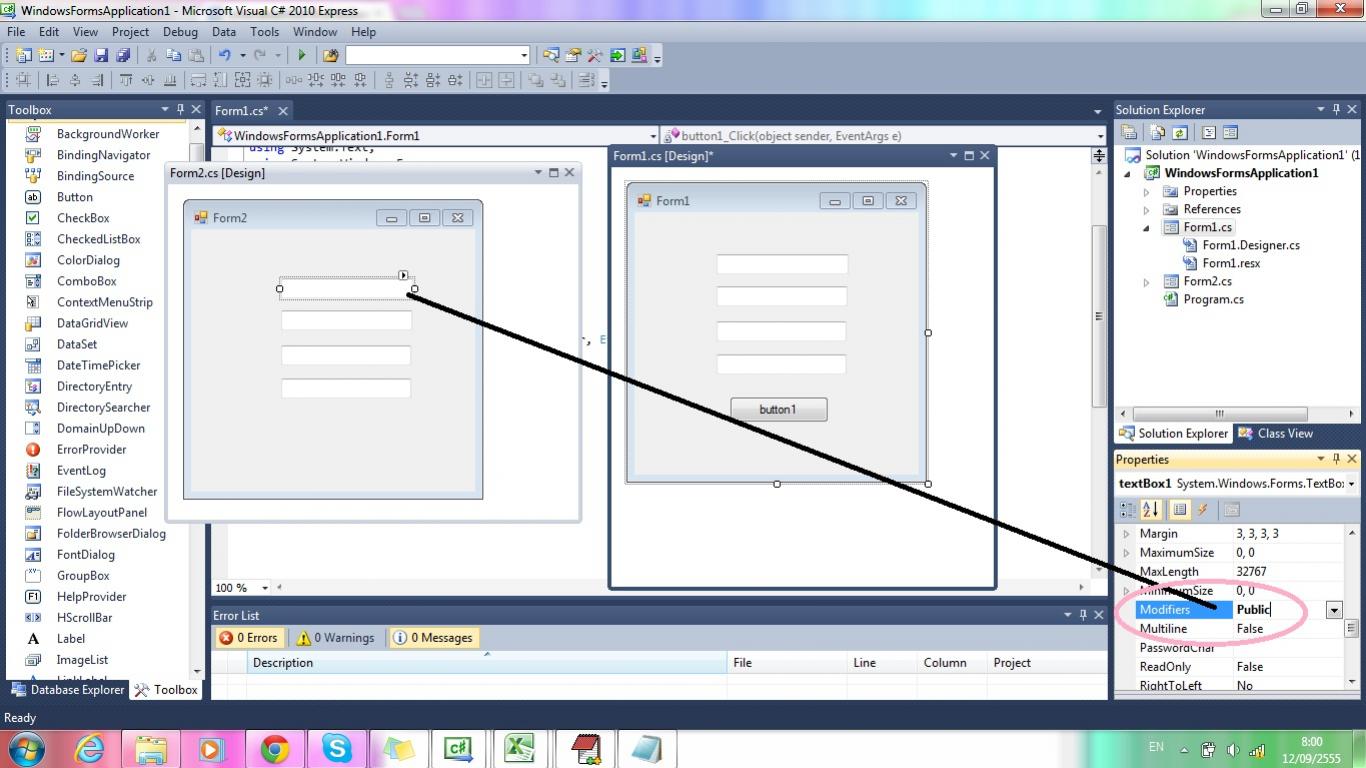Select DataGridView in Toolbox
The height and width of the screenshot is (768, 1366).
coord(92,323)
